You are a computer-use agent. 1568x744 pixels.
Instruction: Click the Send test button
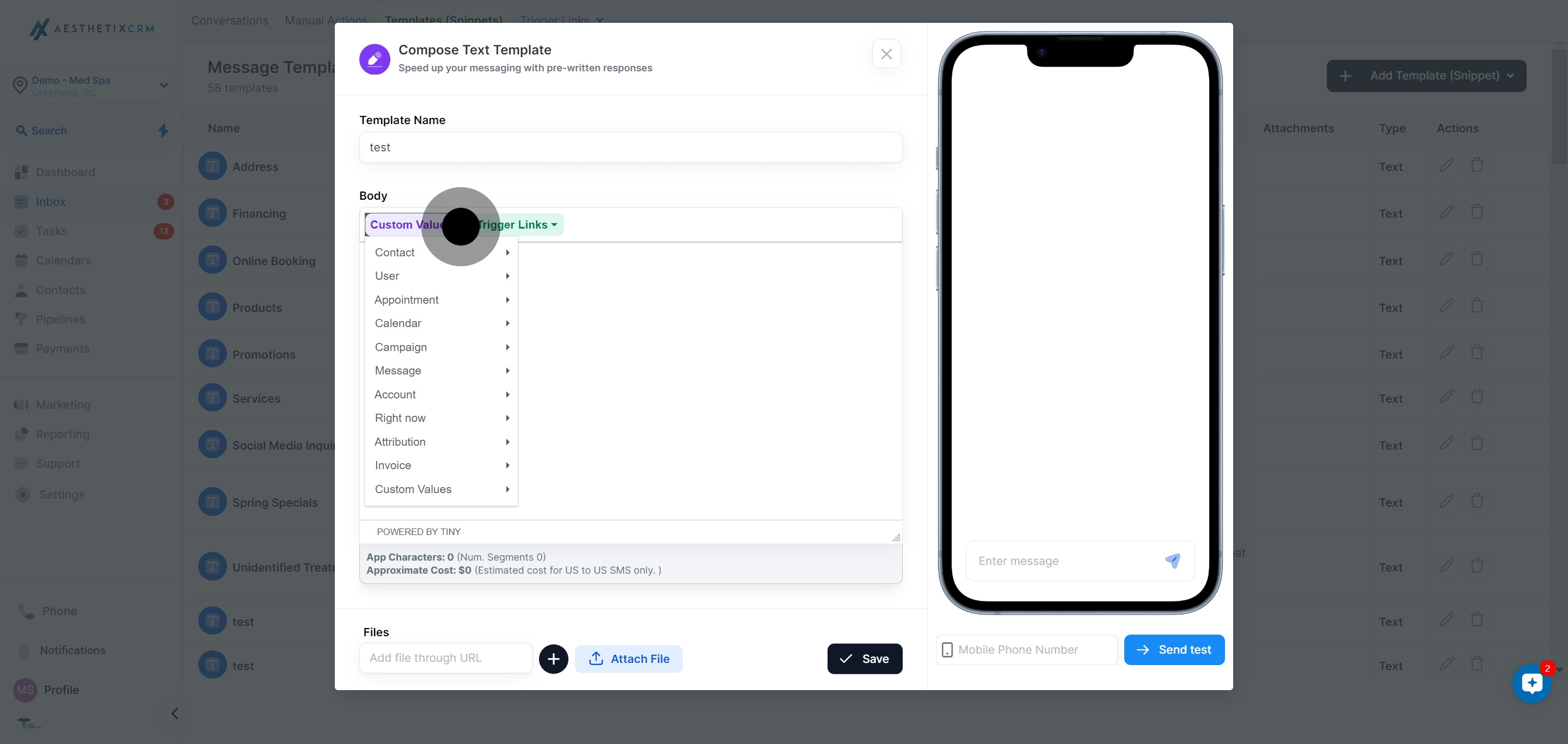tap(1174, 650)
